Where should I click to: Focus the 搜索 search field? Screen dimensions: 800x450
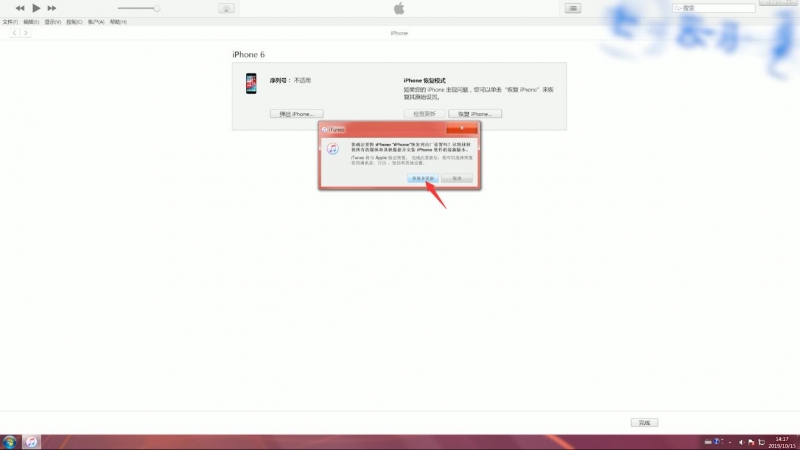(x=713, y=8)
